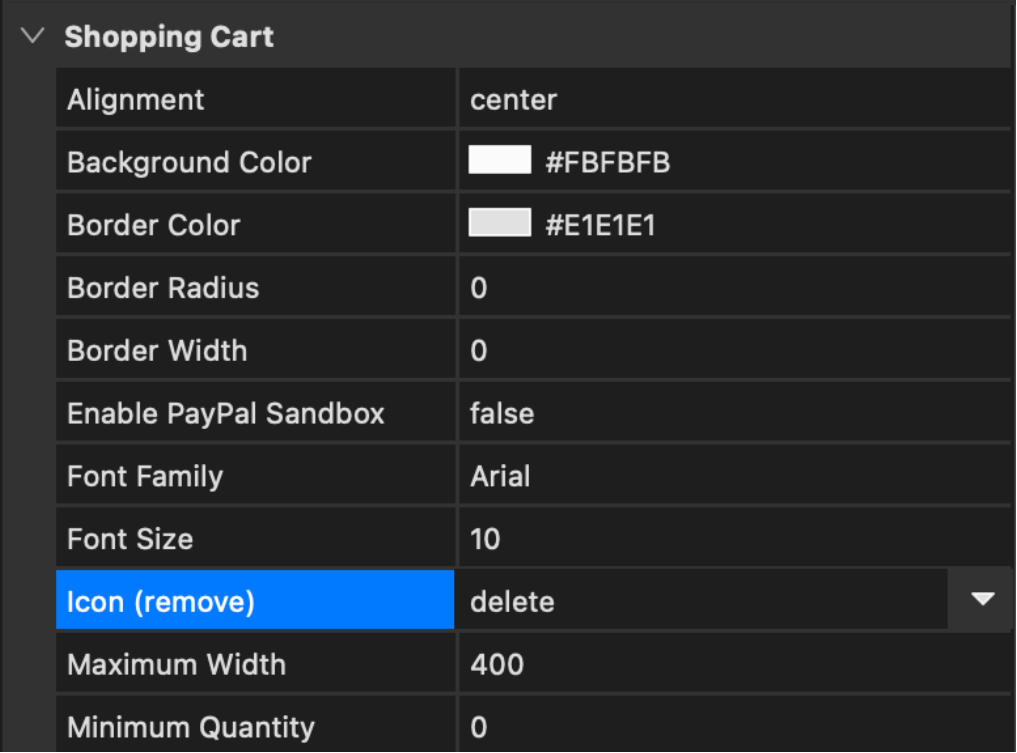Collapse the Shopping Cart section
Viewport: 1017px width, 753px height.
[x=33, y=37]
